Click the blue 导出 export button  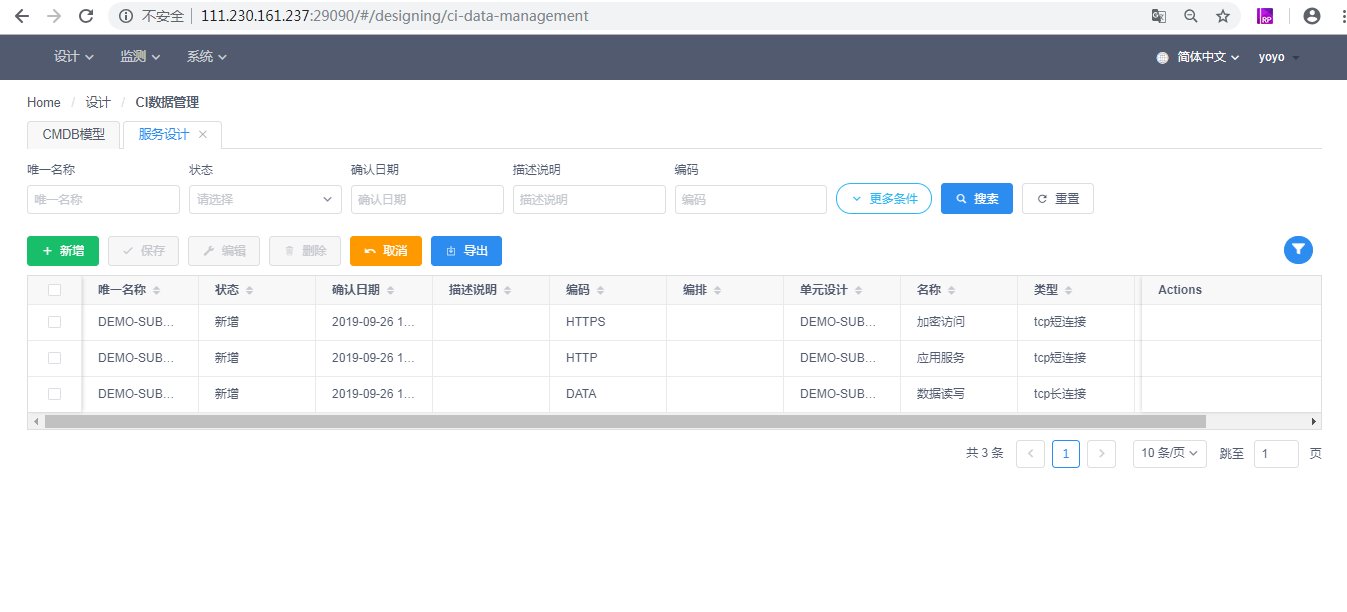click(466, 251)
